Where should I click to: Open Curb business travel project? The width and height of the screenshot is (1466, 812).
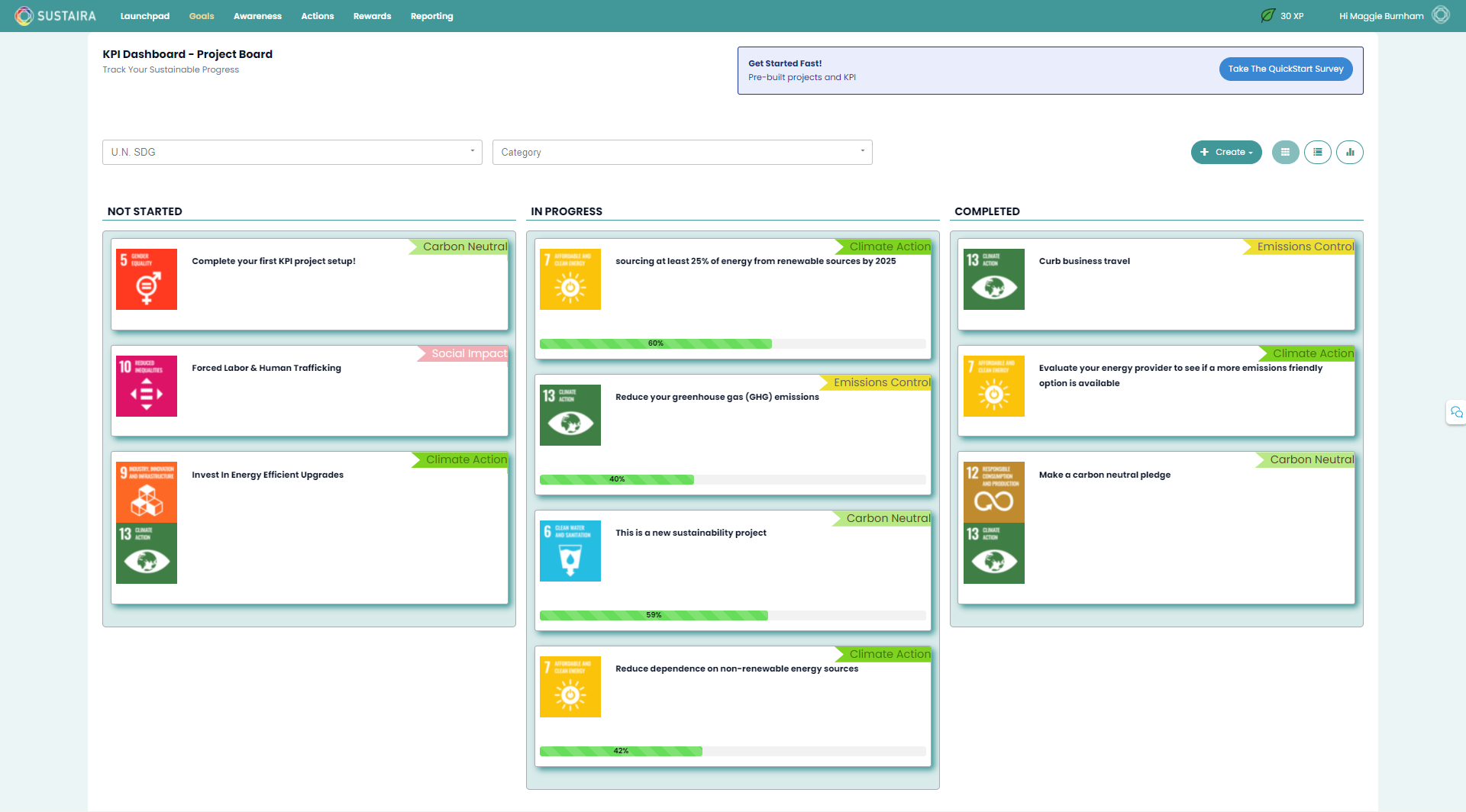pos(1084,261)
